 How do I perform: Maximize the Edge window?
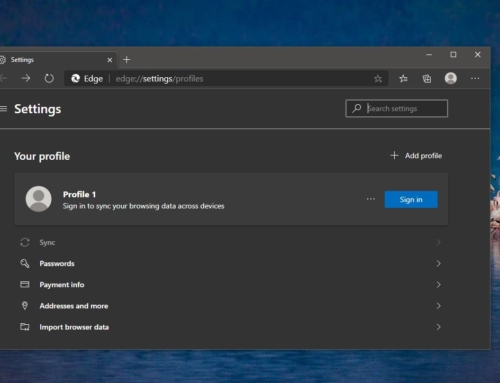tap(453, 54)
